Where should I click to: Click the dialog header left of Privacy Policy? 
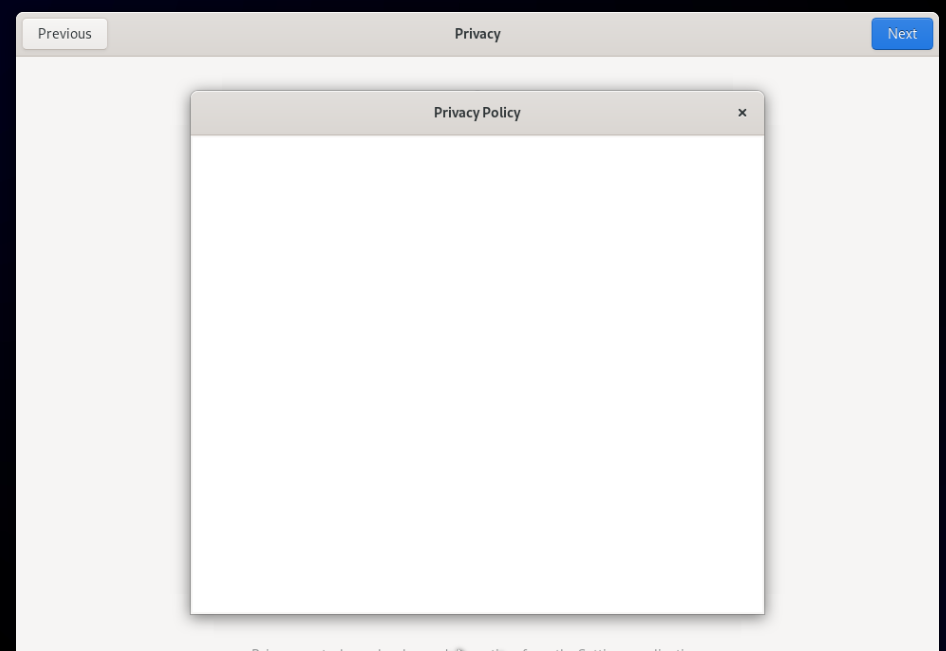[x=312, y=113]
